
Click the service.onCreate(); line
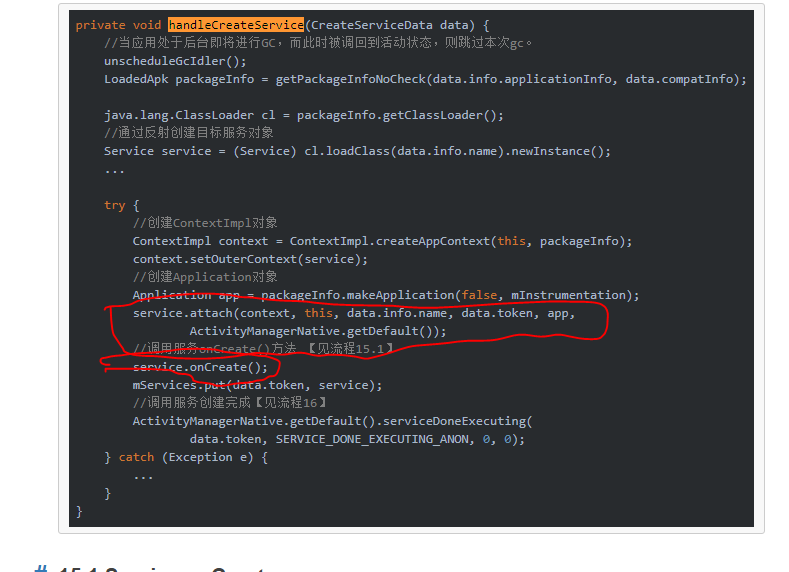point(200,367)
